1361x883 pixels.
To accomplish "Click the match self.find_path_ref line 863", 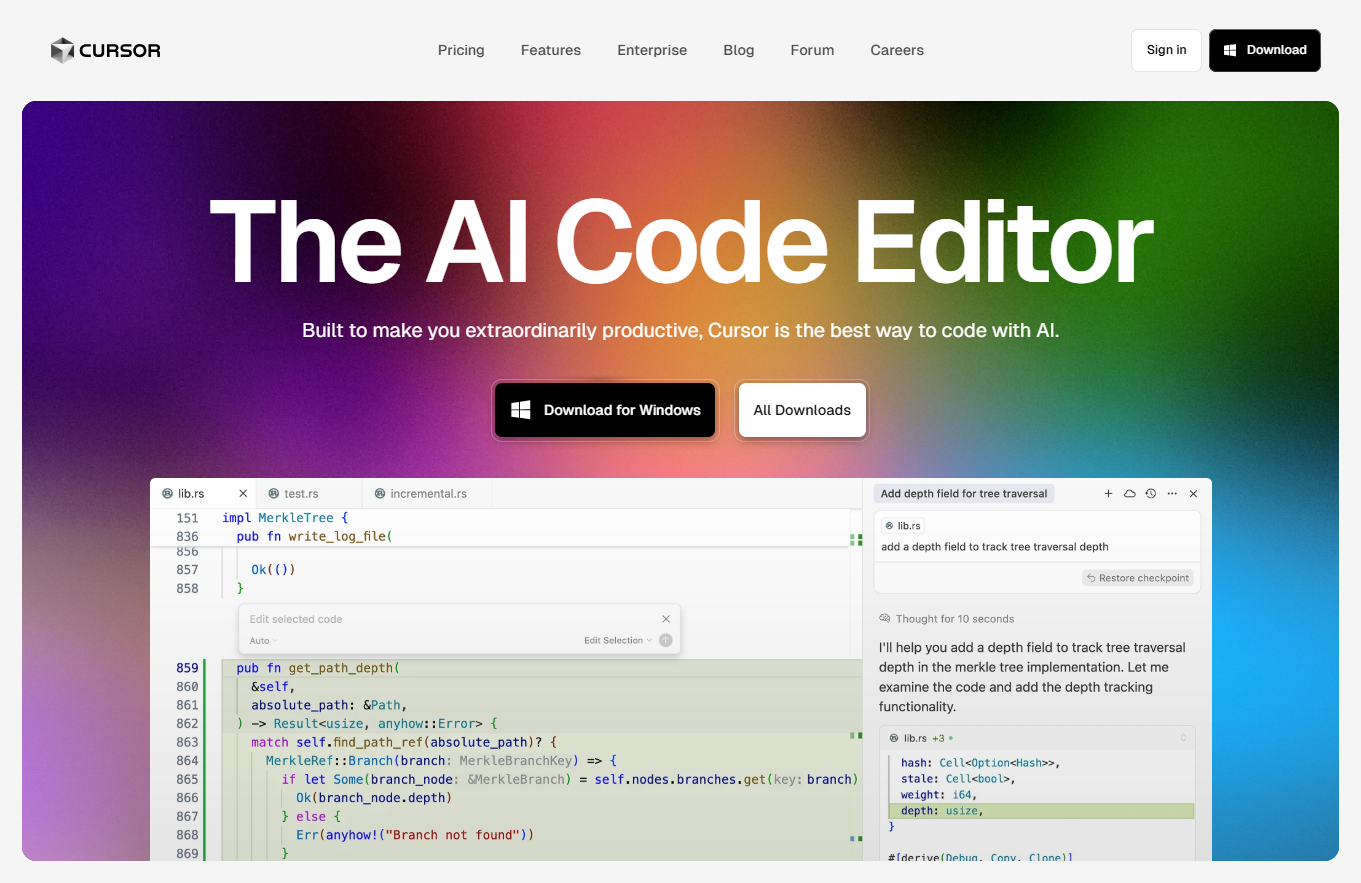I will coord(403,742).
